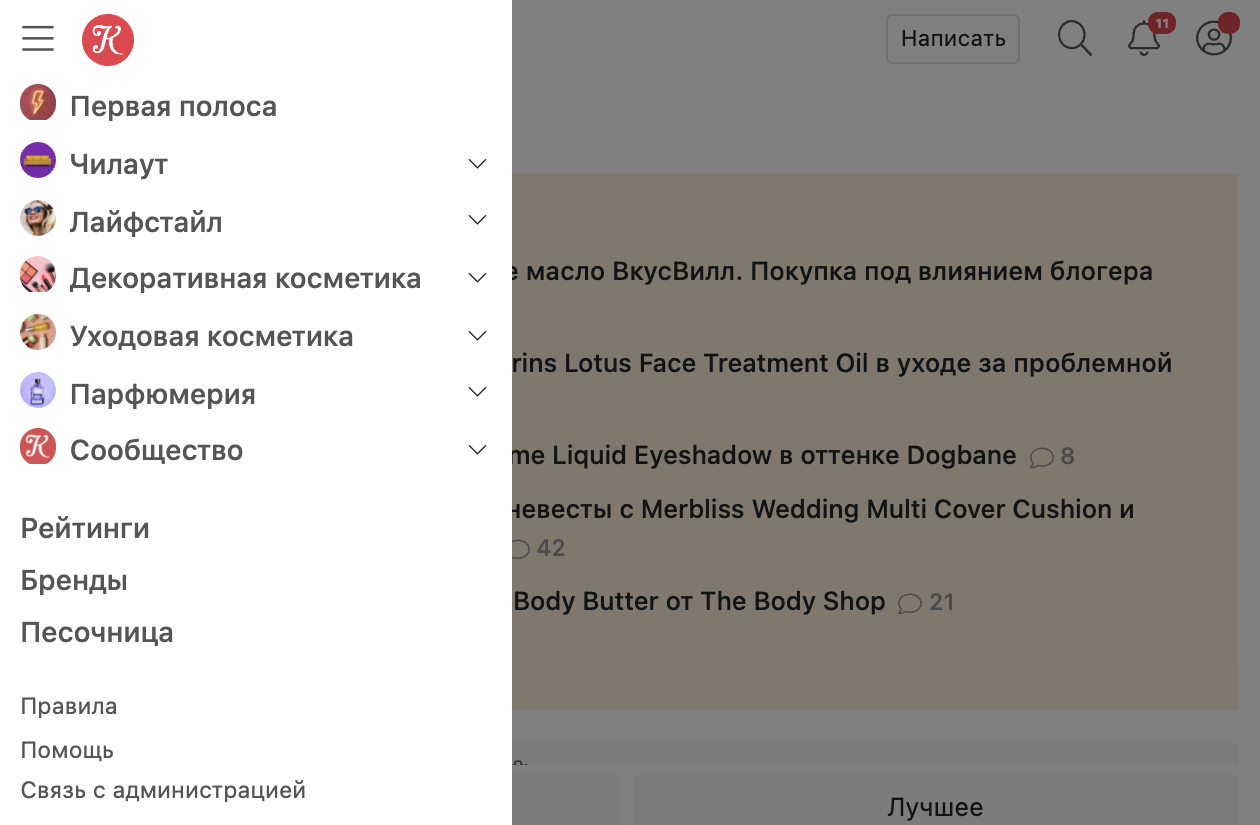The image size is (1260, 825).
Task: Open Парфюмерия menu item
Action: click(163, 394)
